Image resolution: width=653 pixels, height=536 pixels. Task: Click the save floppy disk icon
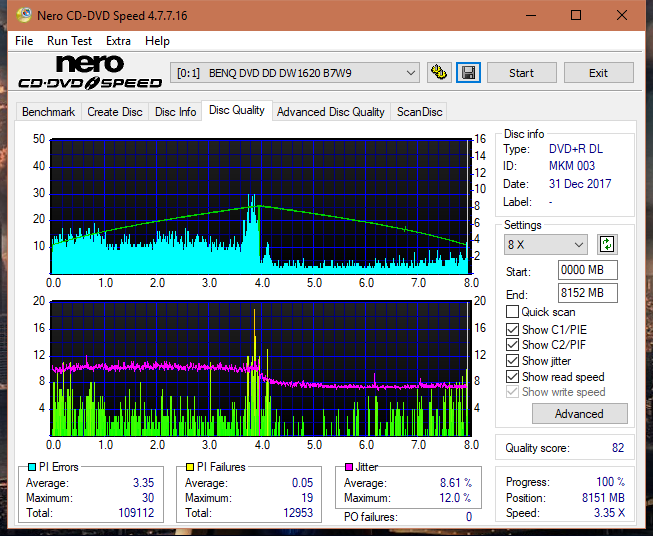469,73
